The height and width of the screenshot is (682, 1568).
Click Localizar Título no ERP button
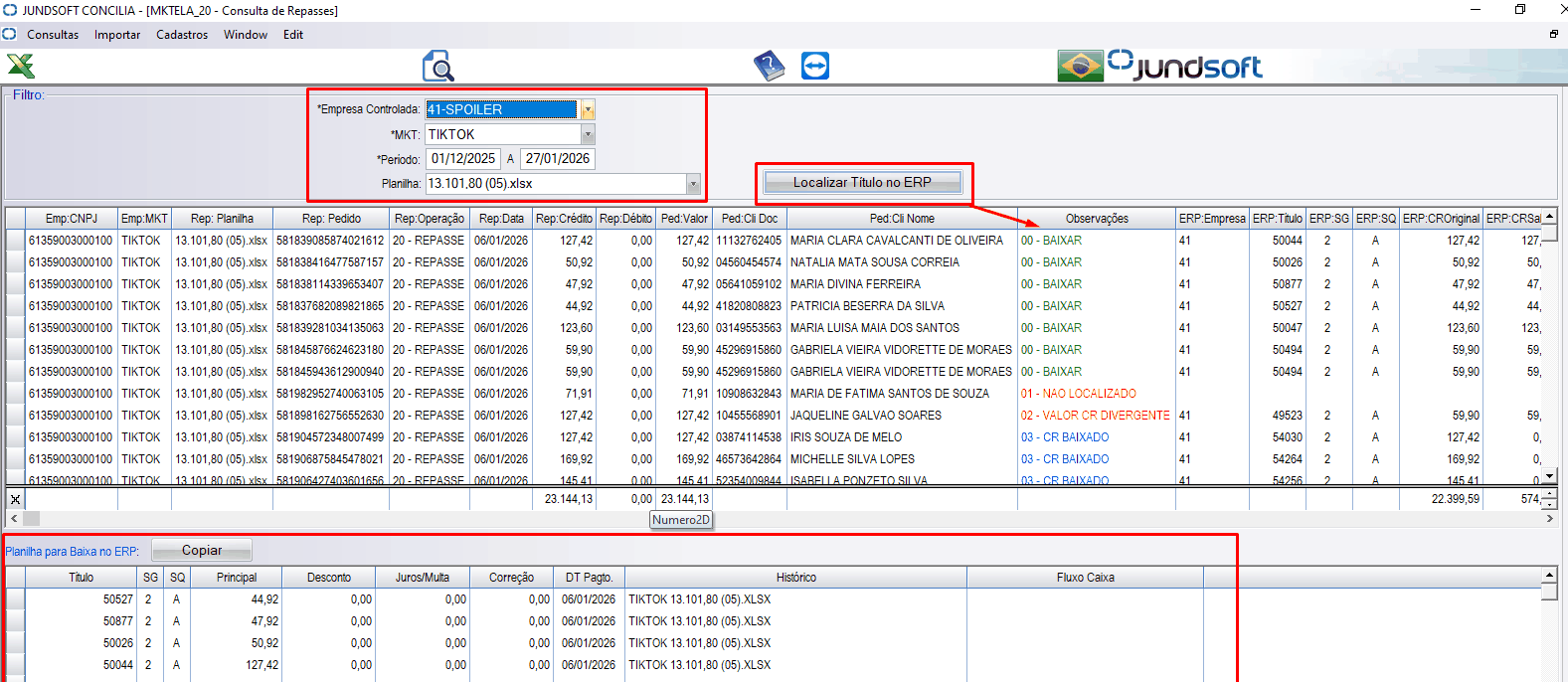(862, 182)
